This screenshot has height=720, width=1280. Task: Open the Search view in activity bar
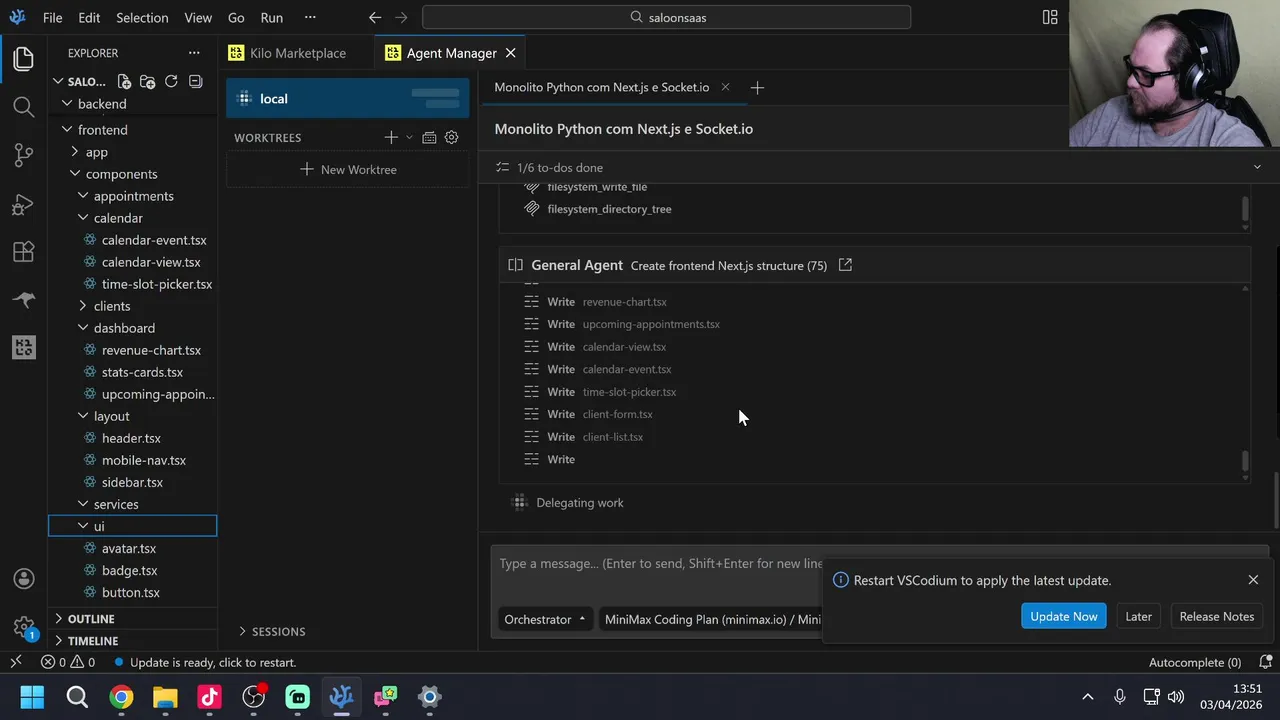point(24,106)
